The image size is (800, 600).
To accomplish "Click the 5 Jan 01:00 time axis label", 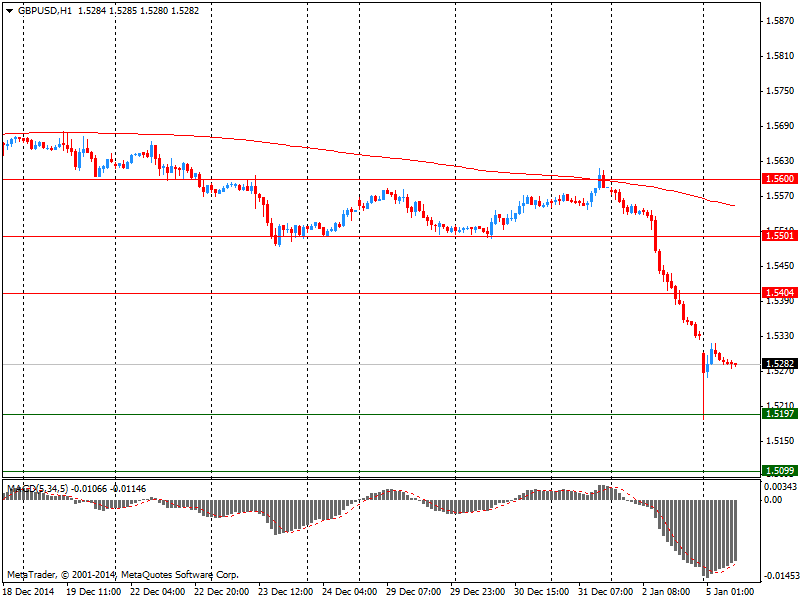I will (730, 591).
